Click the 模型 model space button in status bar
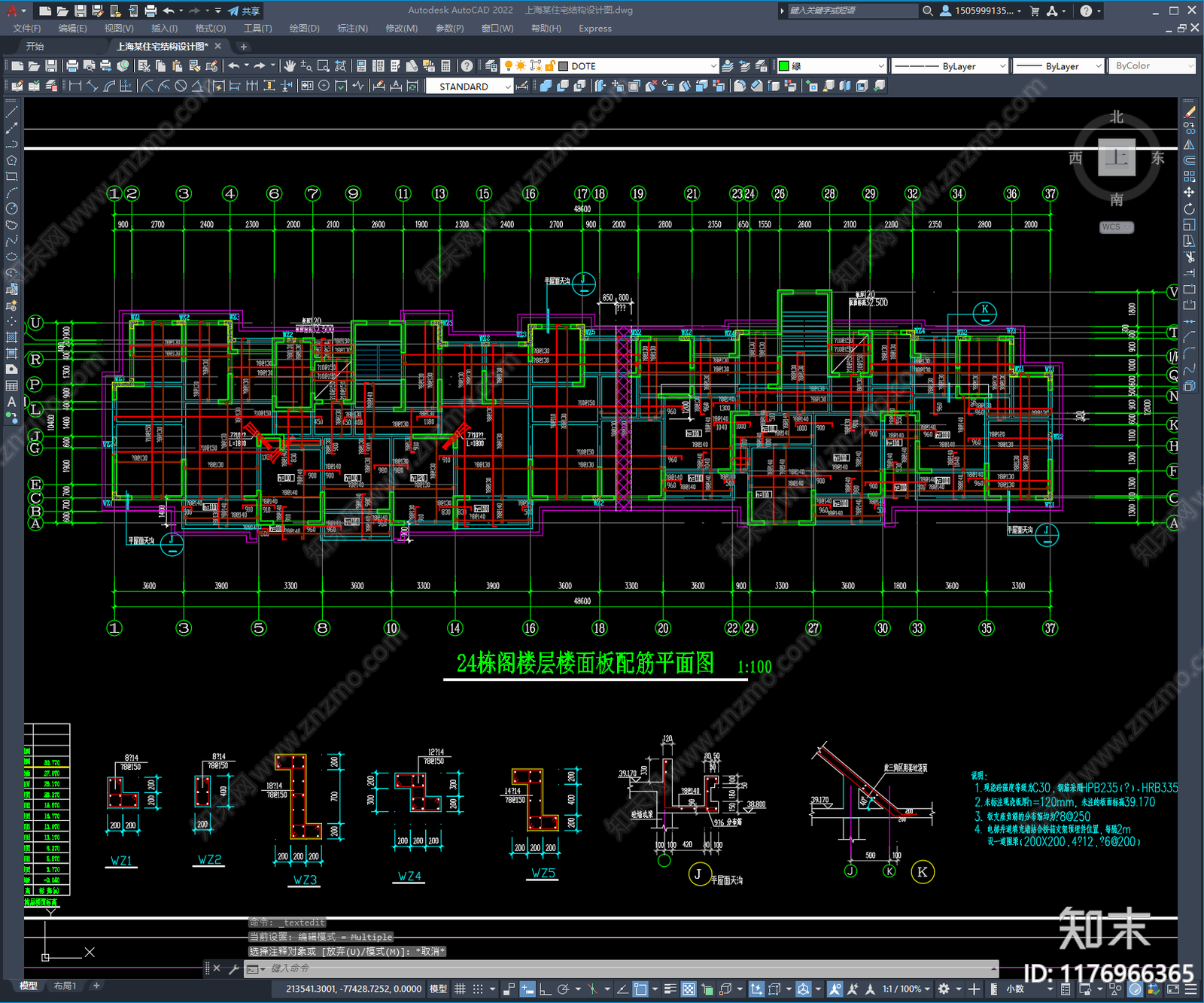Screen dimensions: 1204x1003 (x=439, y=989)
